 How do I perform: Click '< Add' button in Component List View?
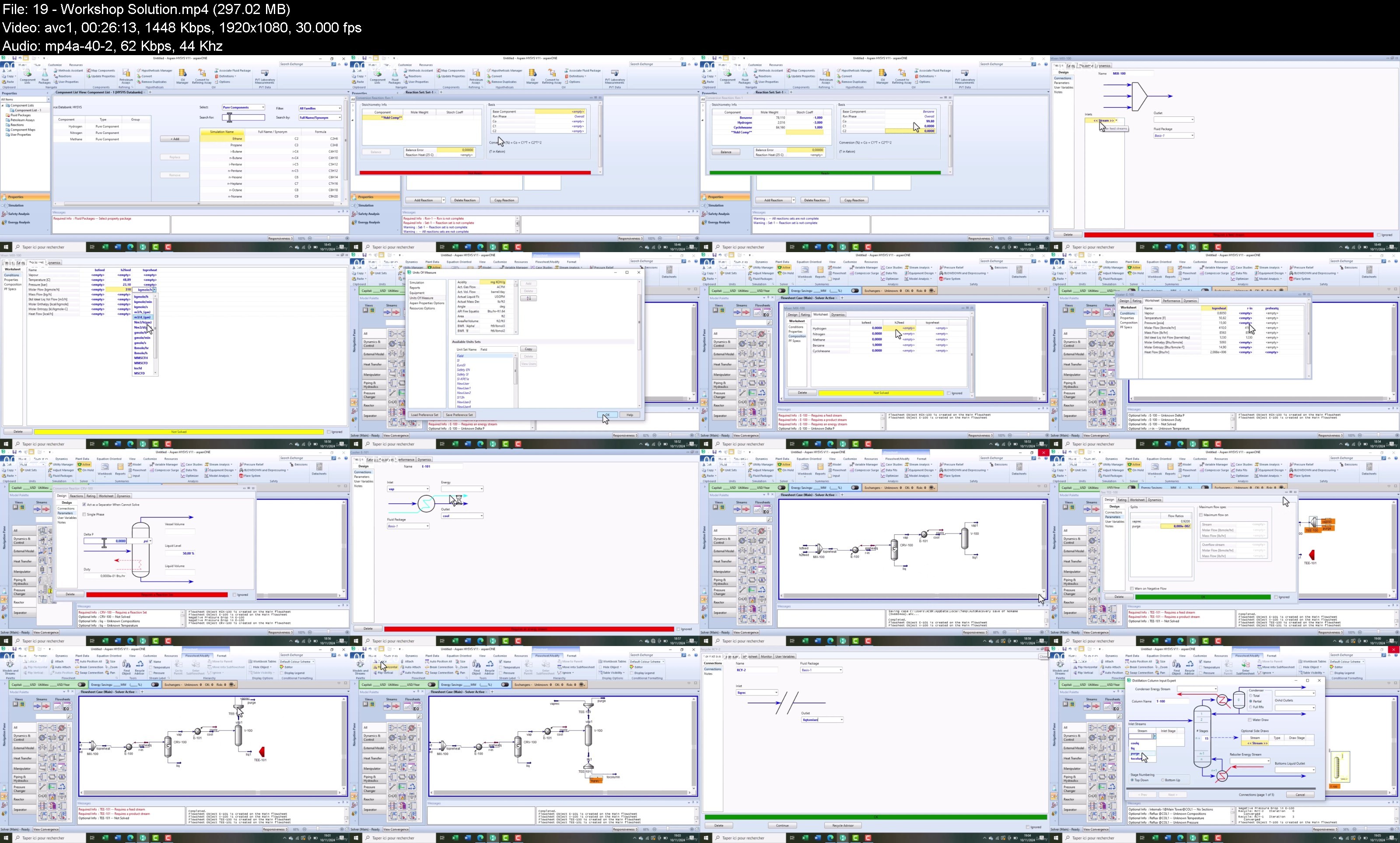[x=175, y=139]
